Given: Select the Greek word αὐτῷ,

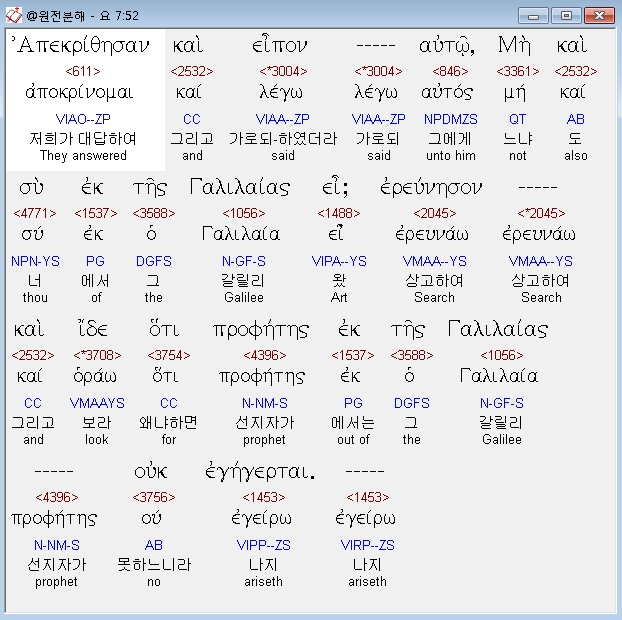Looking at the screenshot, I should pyautogui.click(x=447, y=46).
